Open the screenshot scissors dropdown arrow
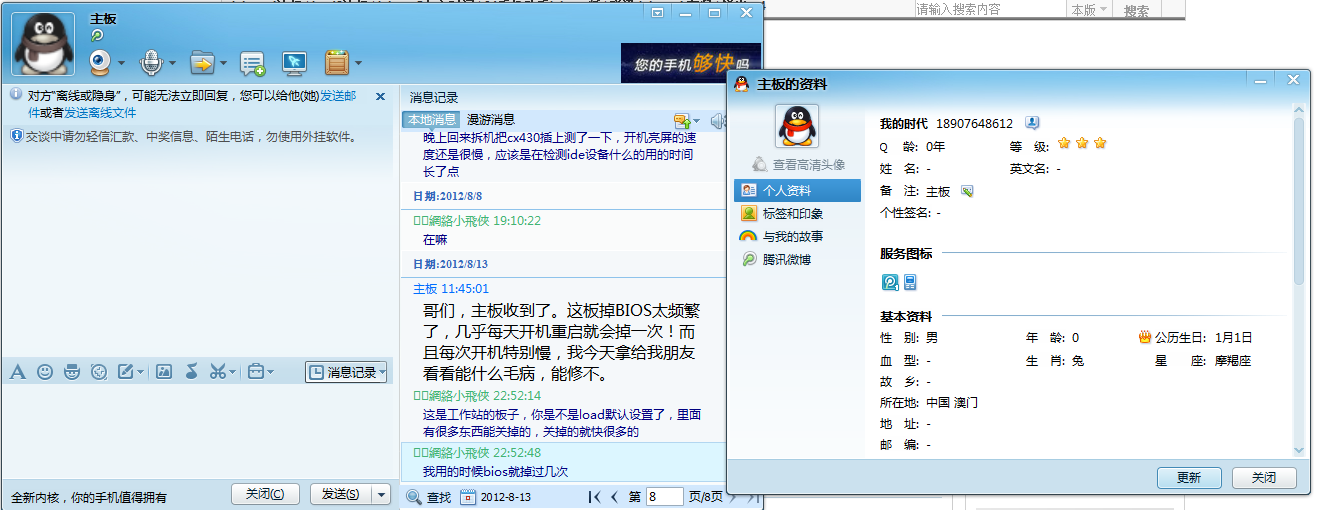Image resolution: width=1320 pixels, height=510 pixels. (x=234, y=372)
